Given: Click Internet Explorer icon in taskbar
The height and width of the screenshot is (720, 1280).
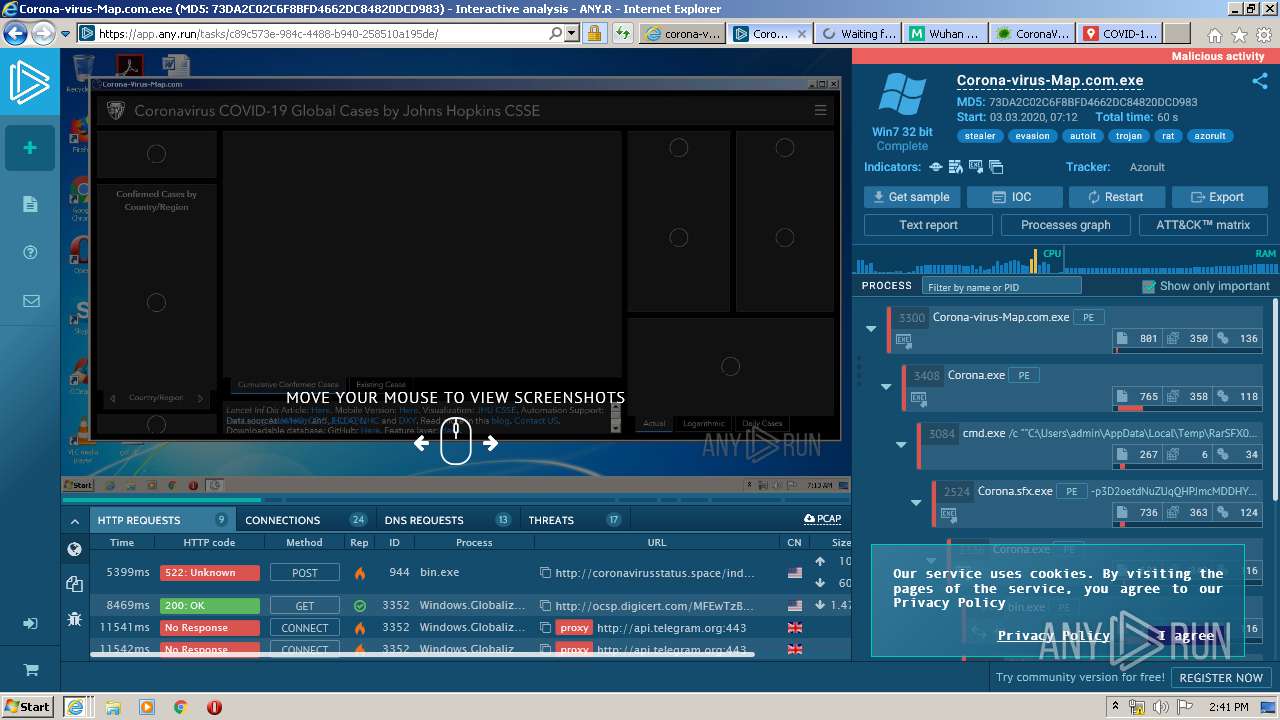Looking at the screenshot, I should 75,707.
